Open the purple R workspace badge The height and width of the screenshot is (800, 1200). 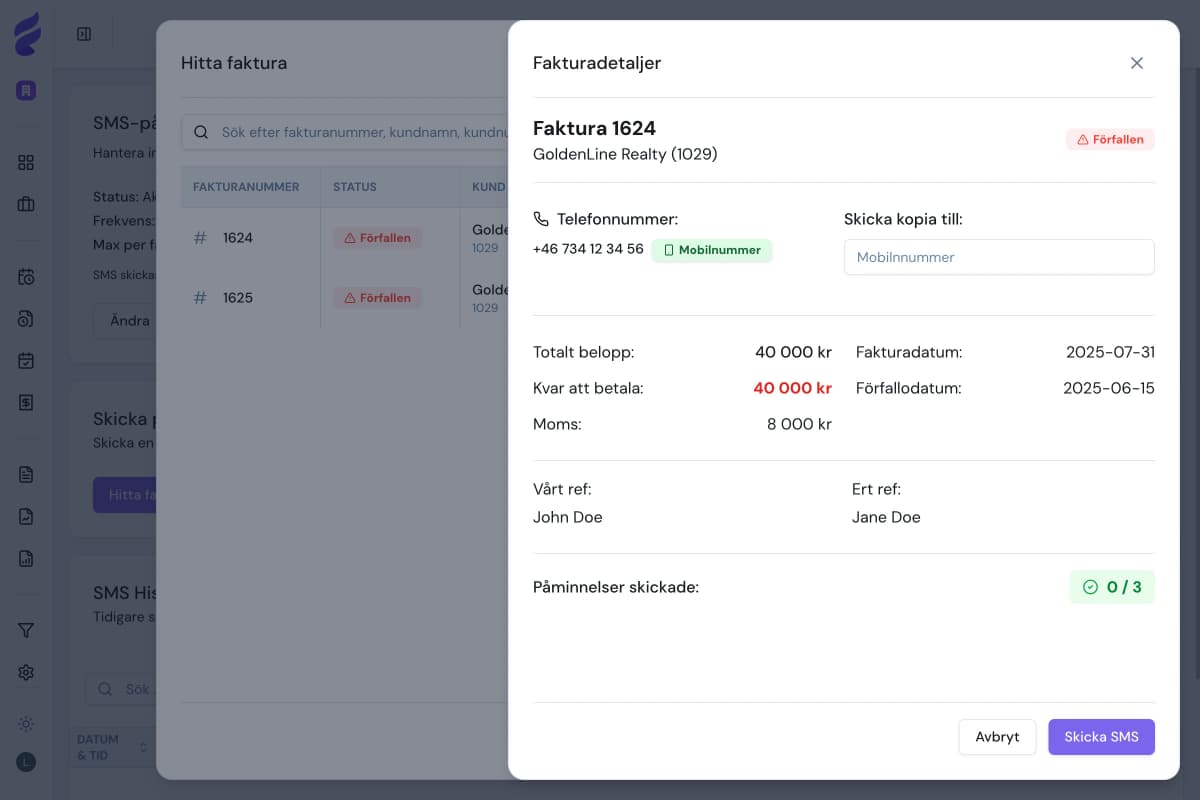(25, 89)
